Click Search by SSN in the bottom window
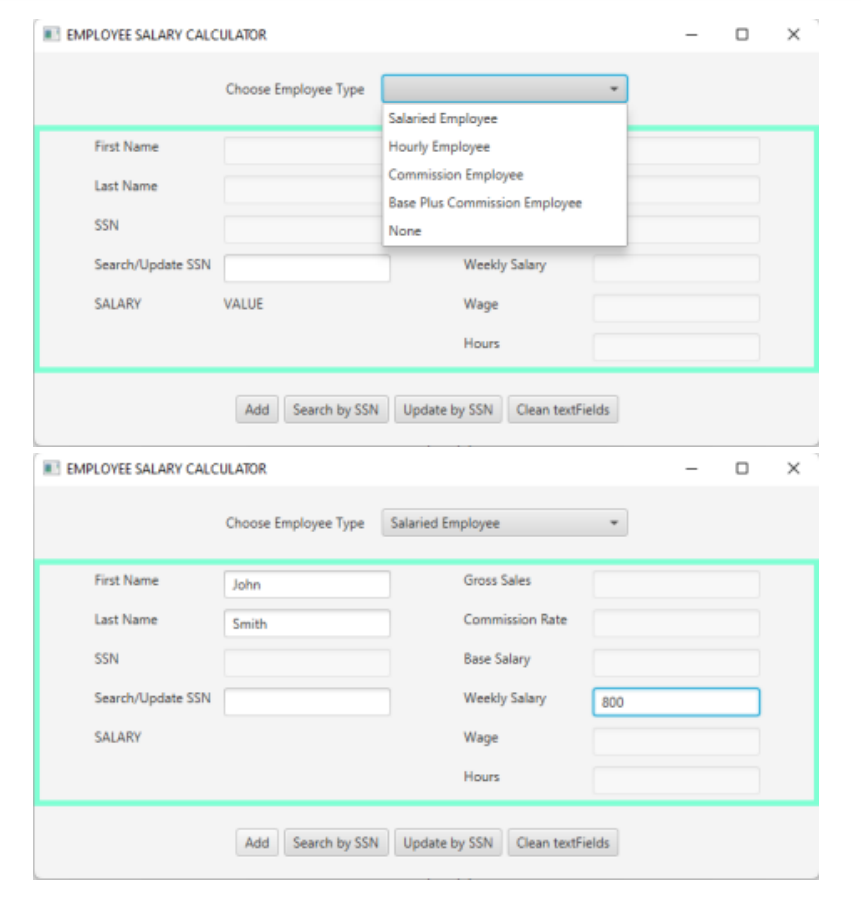This screenshot has width=861, height=915. click(336, 843)
